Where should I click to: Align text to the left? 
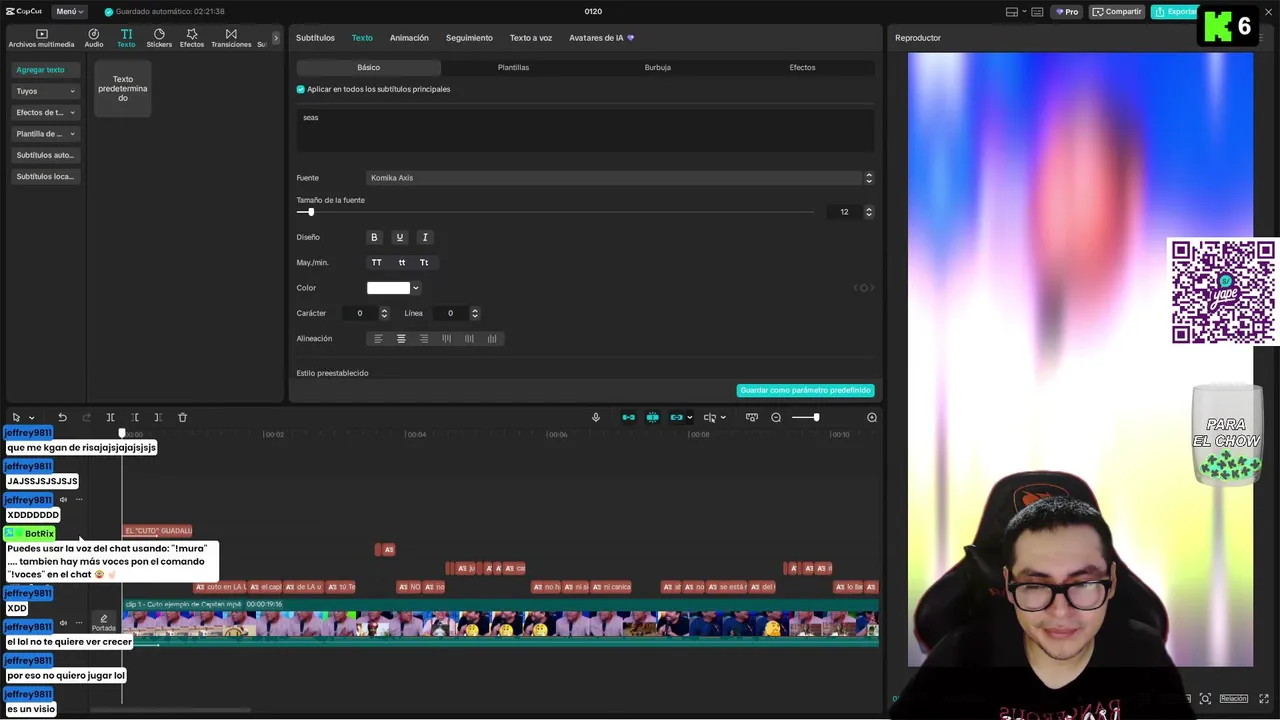click(378, 339)
